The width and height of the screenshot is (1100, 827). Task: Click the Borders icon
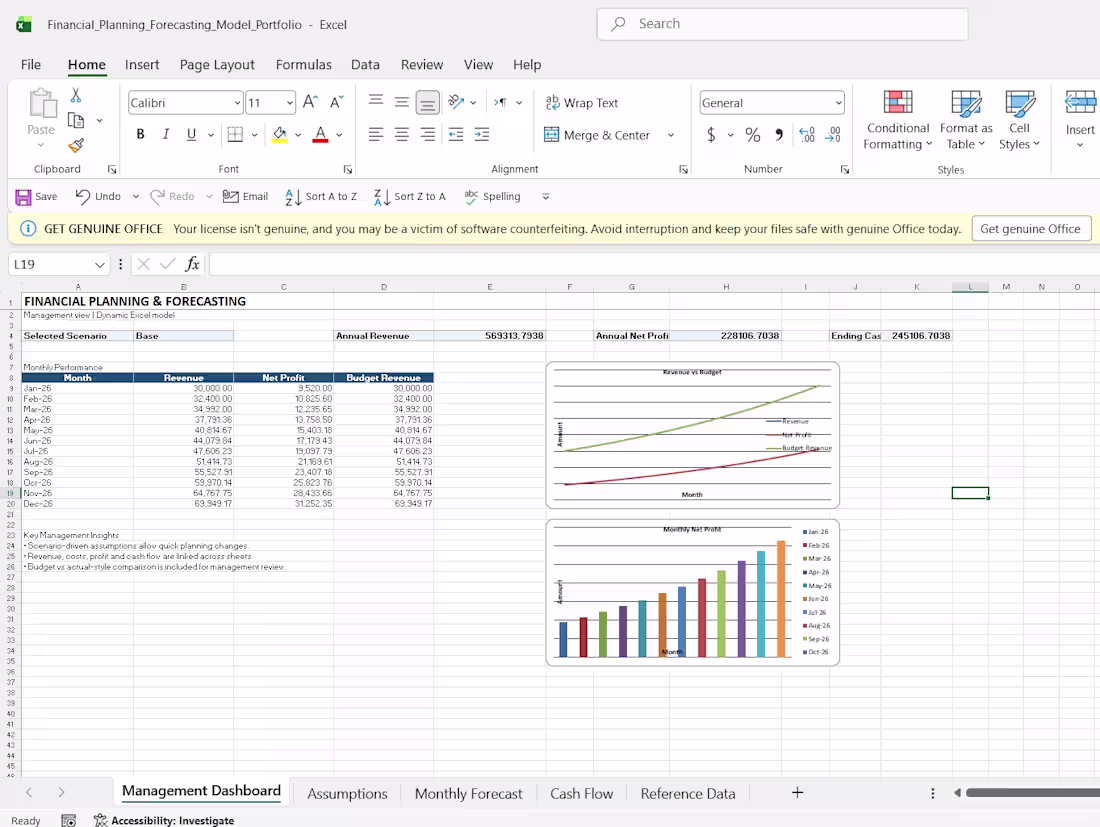235,134
